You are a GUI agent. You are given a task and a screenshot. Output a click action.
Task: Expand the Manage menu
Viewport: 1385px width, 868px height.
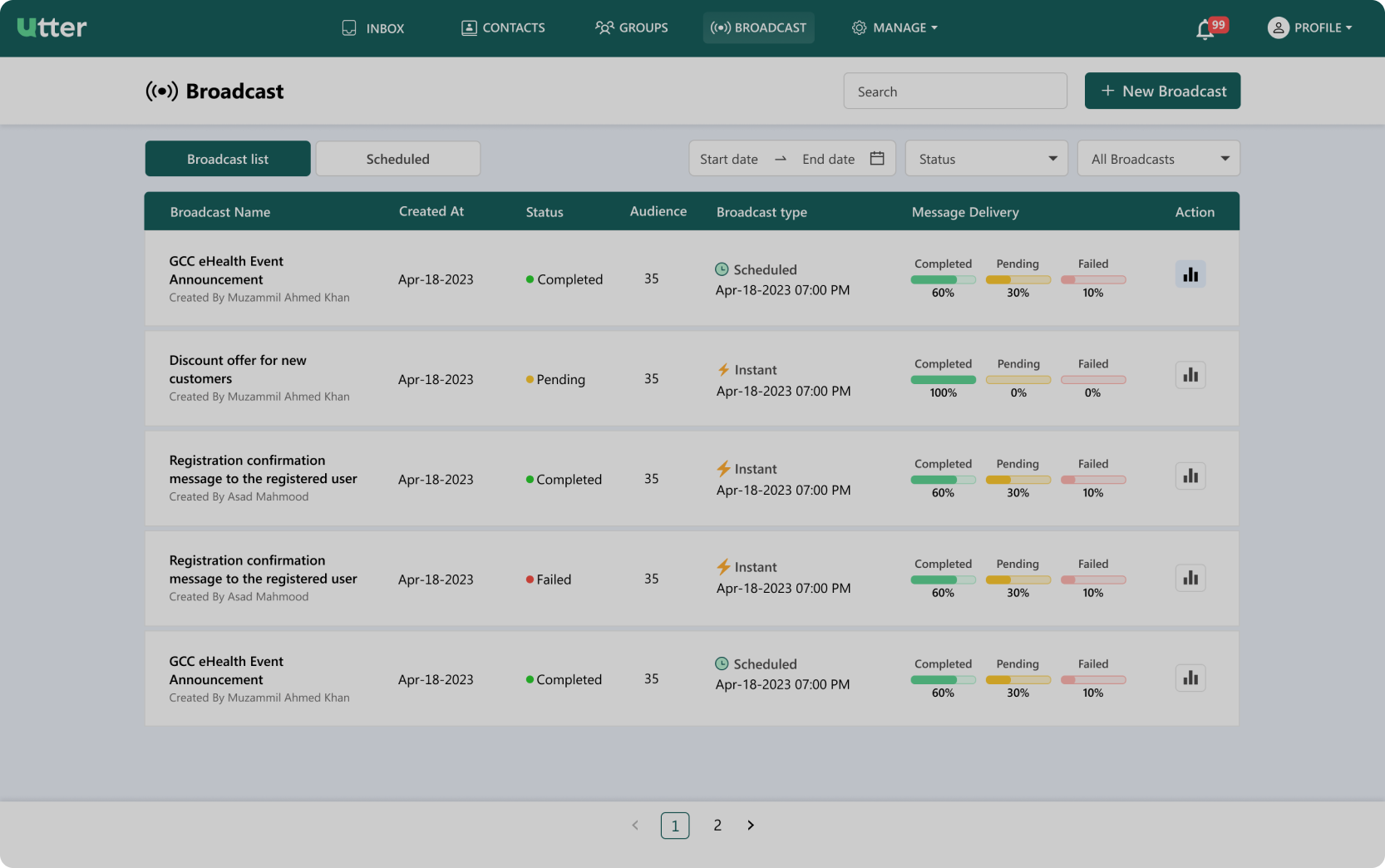[x=895, y=27]
